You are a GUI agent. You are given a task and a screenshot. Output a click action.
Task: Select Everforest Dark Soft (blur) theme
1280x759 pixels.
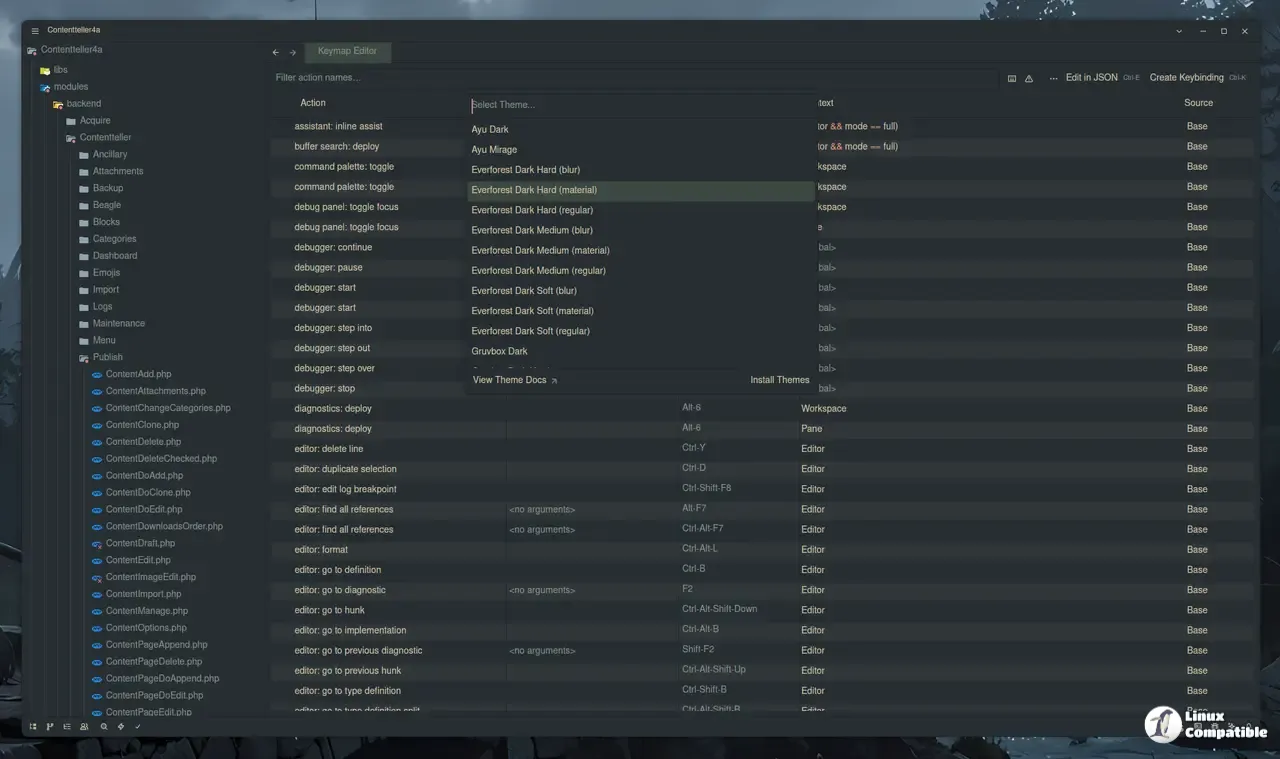(x=524, y=291)
